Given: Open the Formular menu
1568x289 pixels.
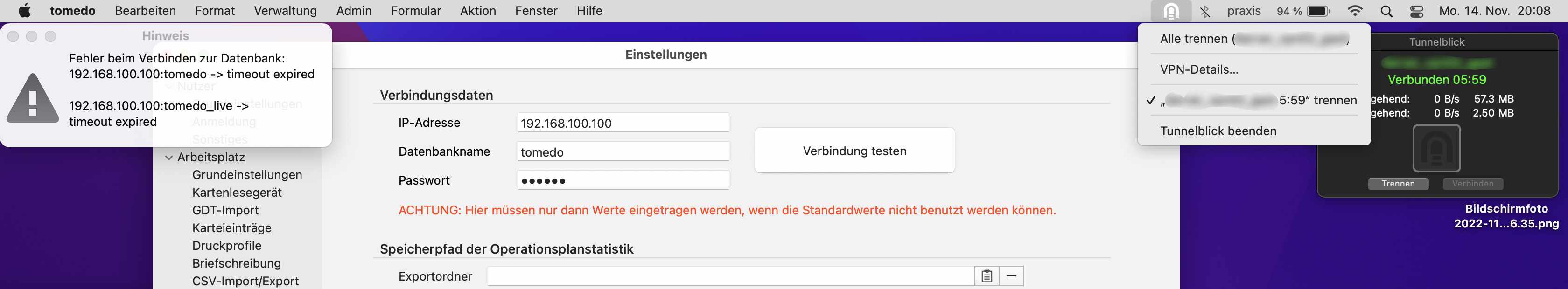Looking at the screenshot, I should [x=416, y=11].
